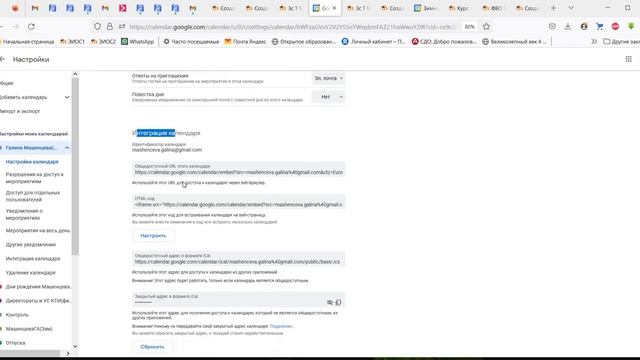This screenshot has height=360, width=640.
Task: Open the WhatsApp bookmark
Action: tap(138, 42)
